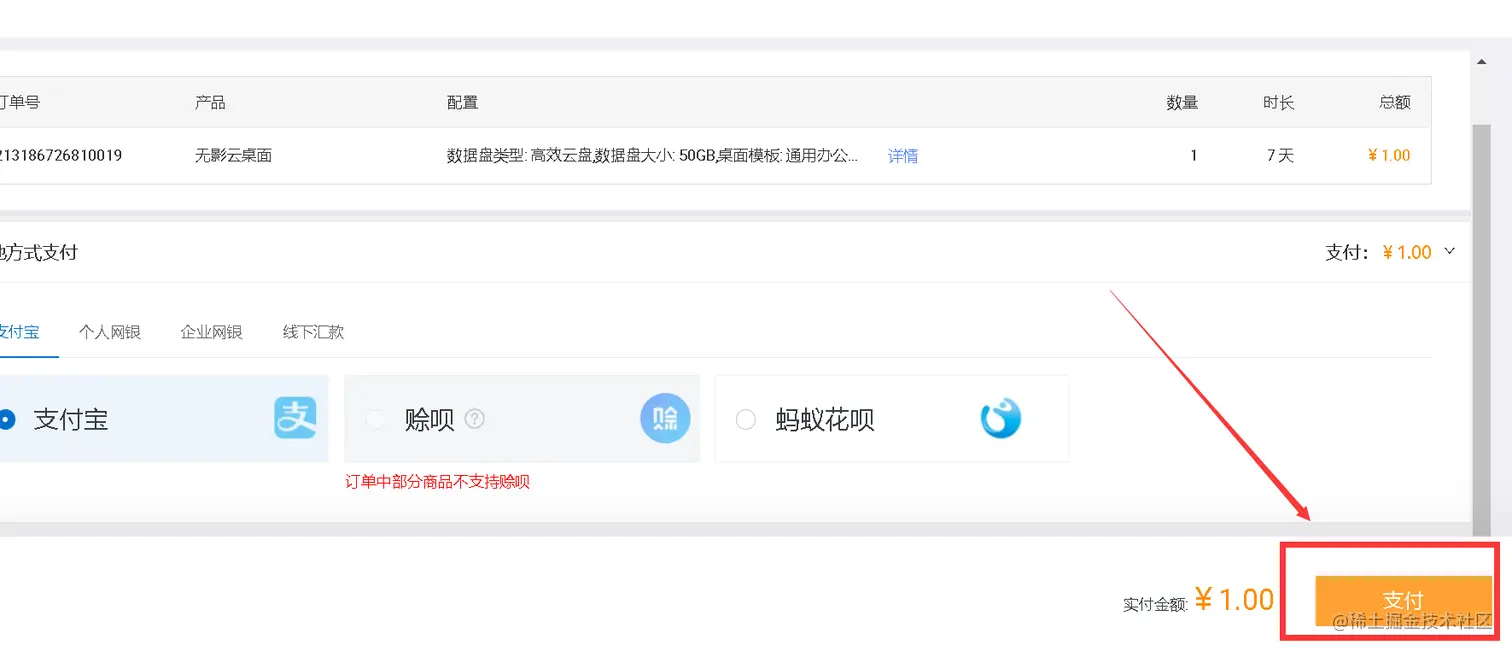
Task: Click the 数量 column header
Action: pos(1182,102)
